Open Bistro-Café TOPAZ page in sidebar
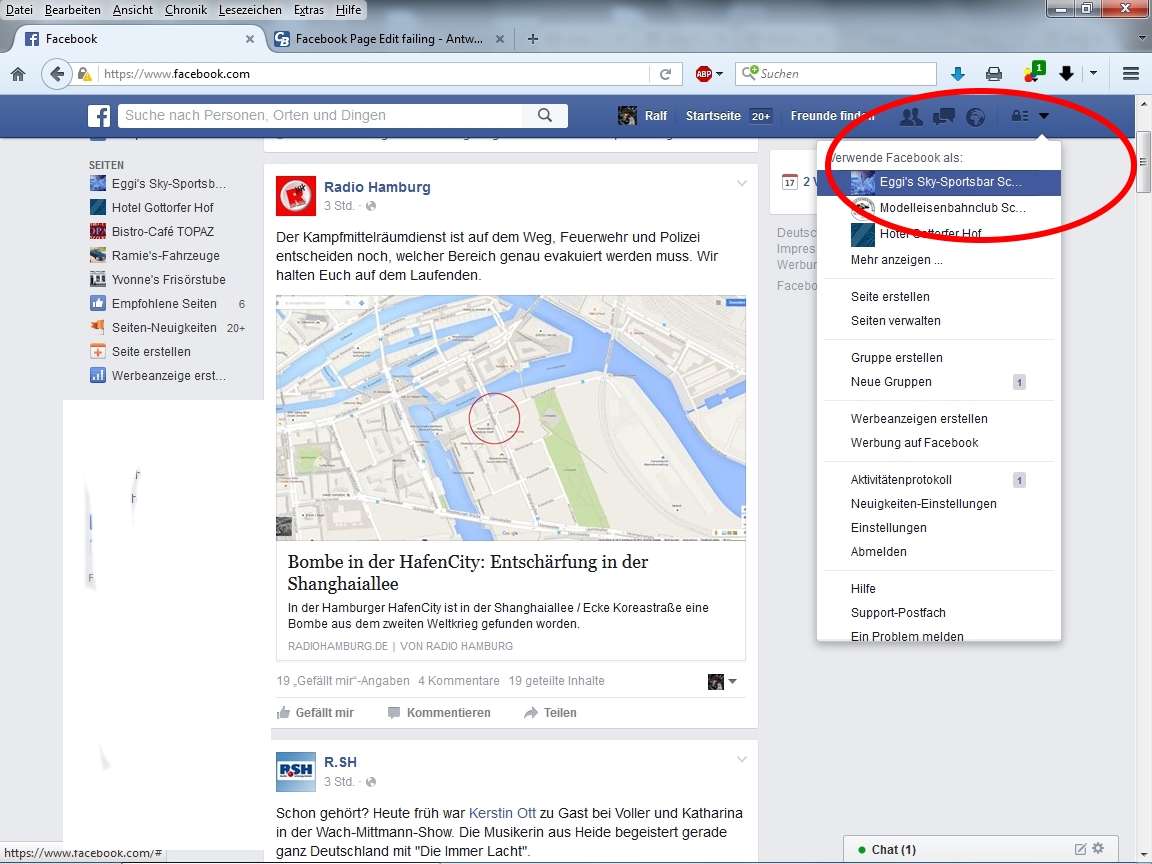Screen dimensions: 1152x864 (162, 231)
